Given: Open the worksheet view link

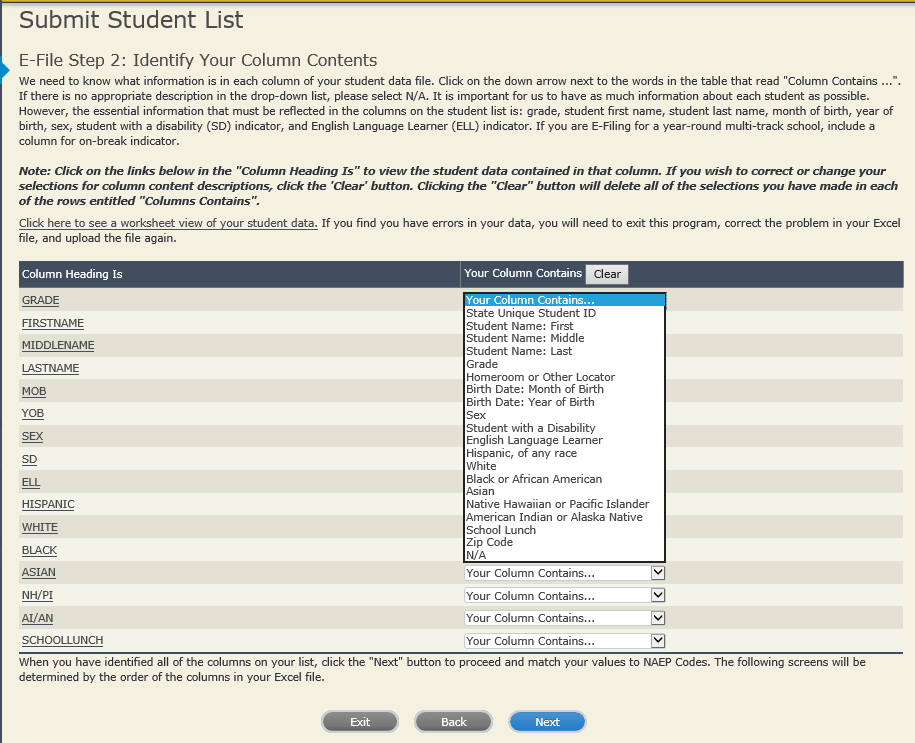Looking at the screenshot, I should (x=168, y=222).
